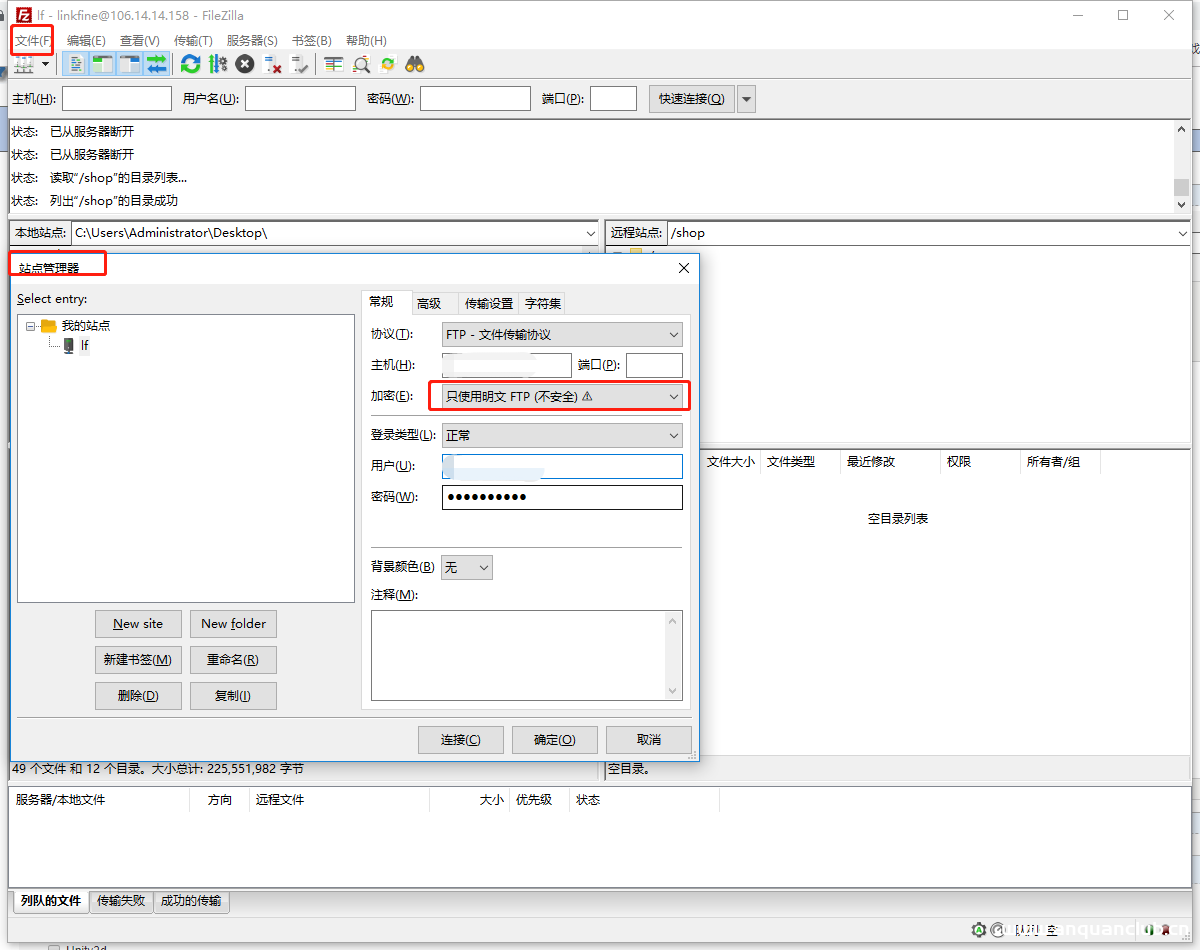Click the disconnect icon with red X

(272, 64)
